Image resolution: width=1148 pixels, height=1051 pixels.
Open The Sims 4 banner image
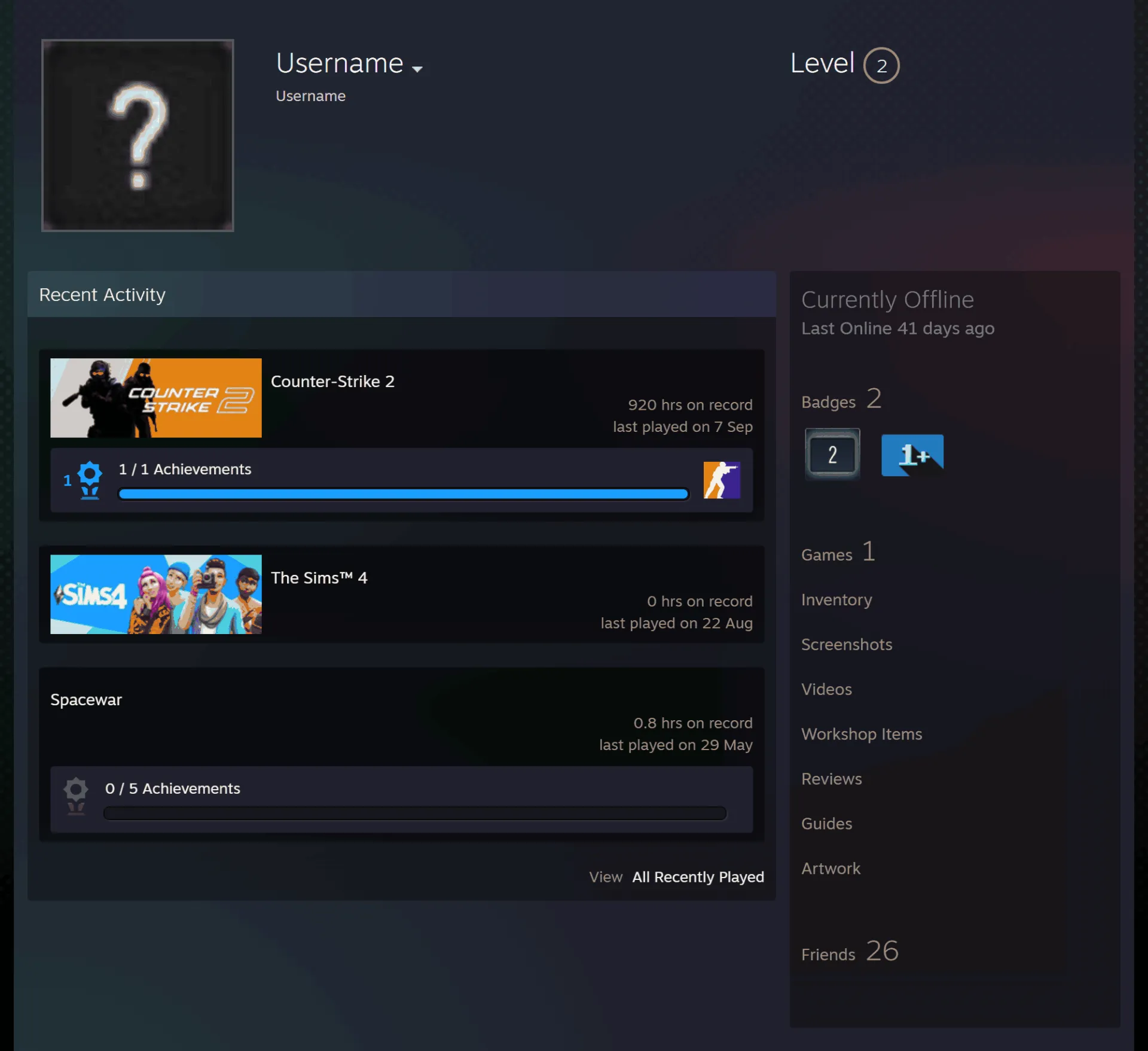(x=156, y=594)
